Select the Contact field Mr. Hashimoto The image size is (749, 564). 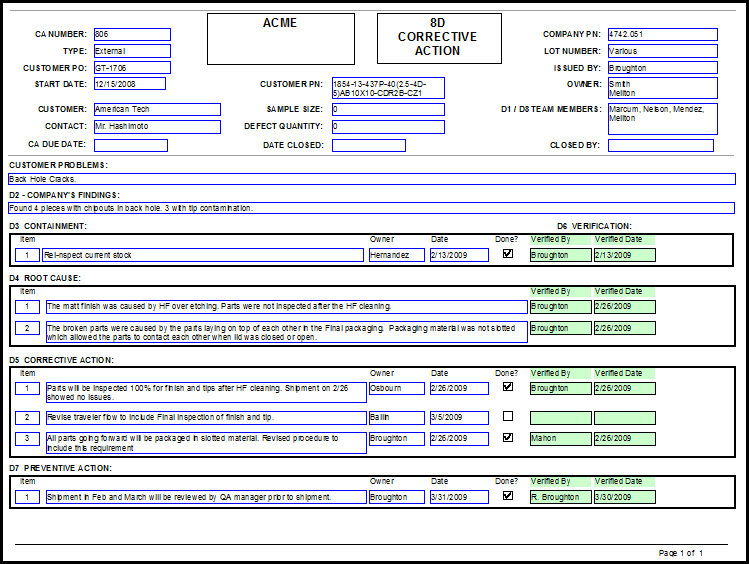click(157, 127)
